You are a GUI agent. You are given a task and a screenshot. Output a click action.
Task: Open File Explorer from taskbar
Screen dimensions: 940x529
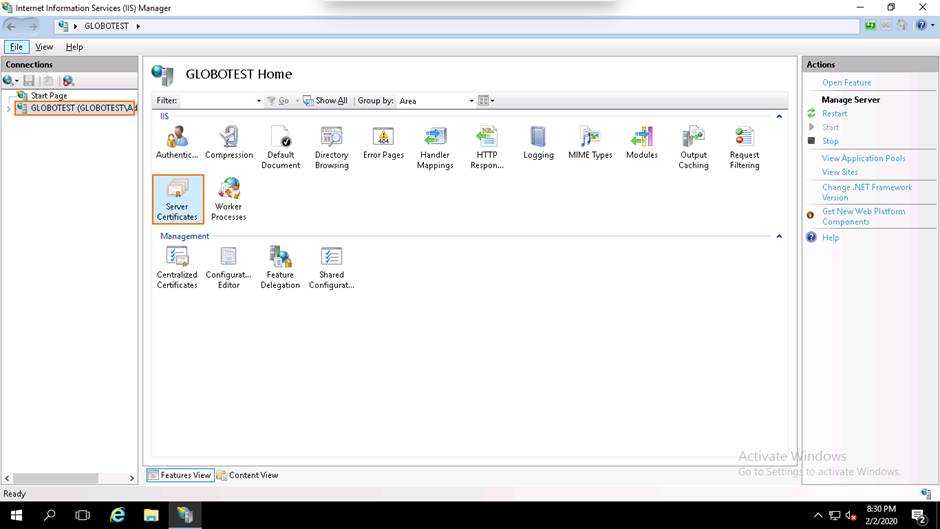(151, 515)
